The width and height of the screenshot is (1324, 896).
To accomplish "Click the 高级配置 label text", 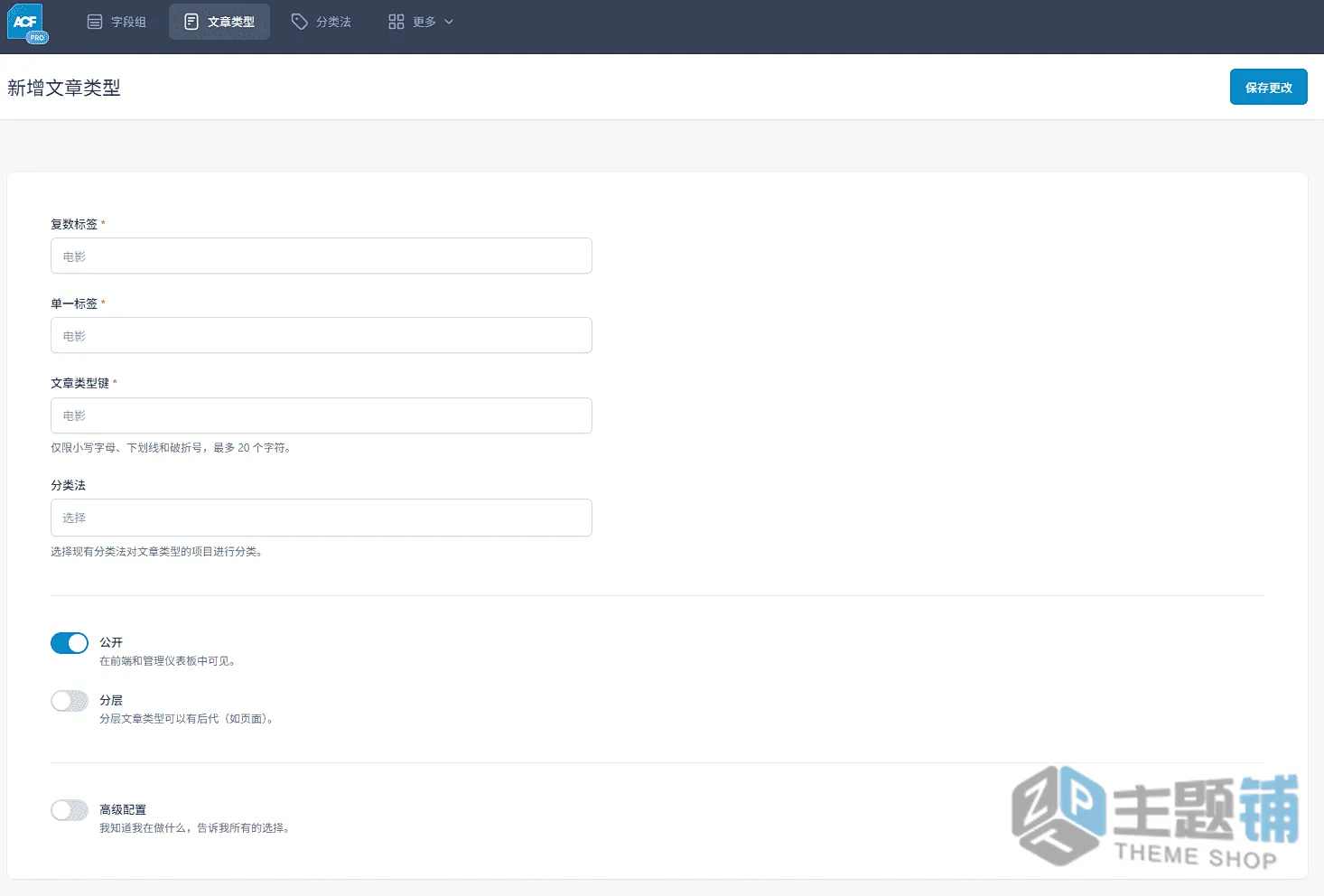I will (123, 809).
